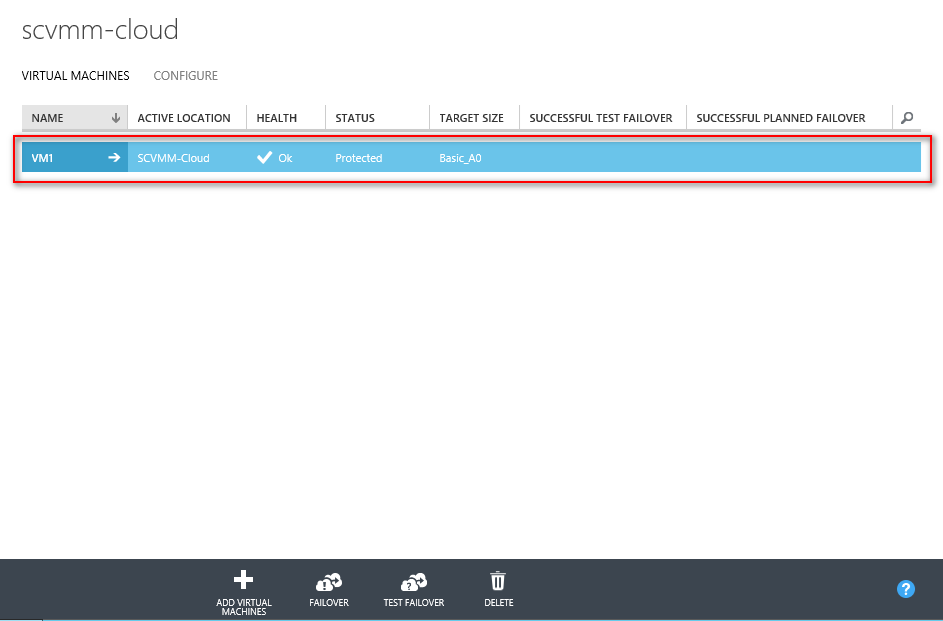Viewport: 943px width, 621px height.
Task: Click the SCVMM-Cloud location cell
Action: (173, 158)
